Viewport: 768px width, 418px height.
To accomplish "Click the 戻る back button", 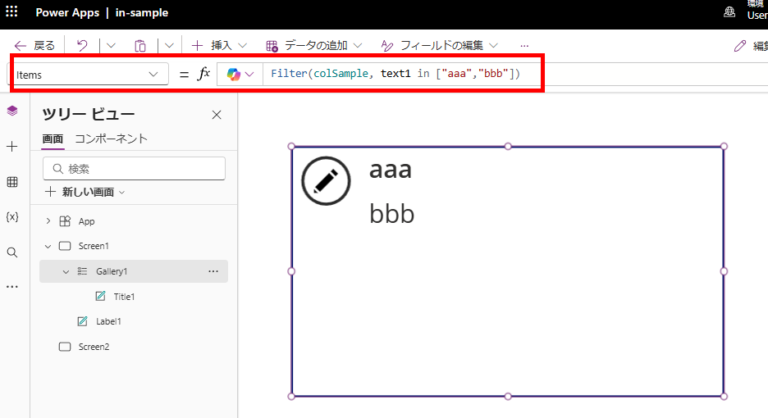I will click(35, 46).
